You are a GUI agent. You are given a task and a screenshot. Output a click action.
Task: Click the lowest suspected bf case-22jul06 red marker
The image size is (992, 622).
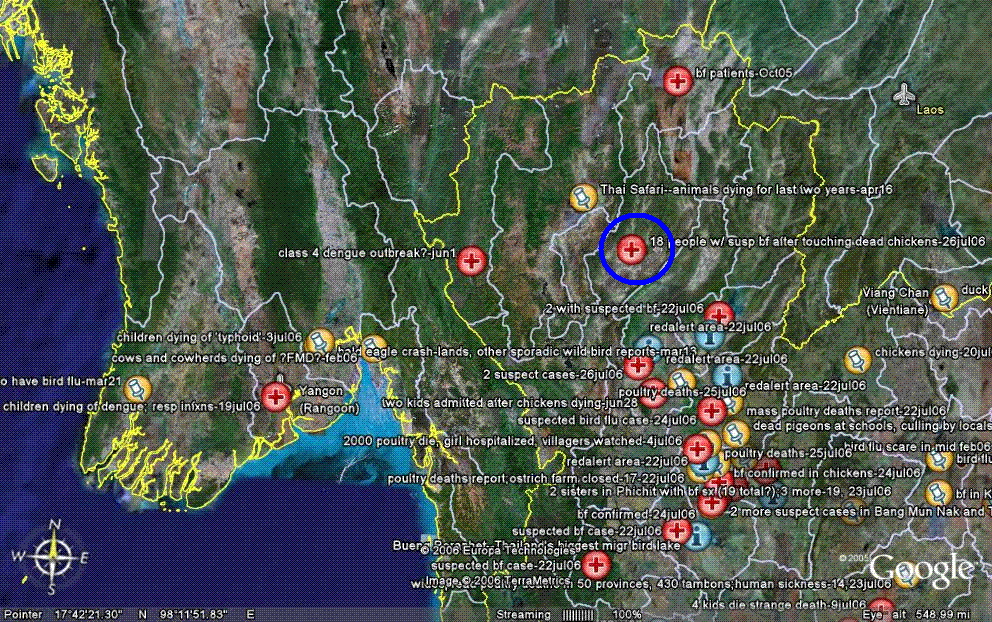[598, 565]
